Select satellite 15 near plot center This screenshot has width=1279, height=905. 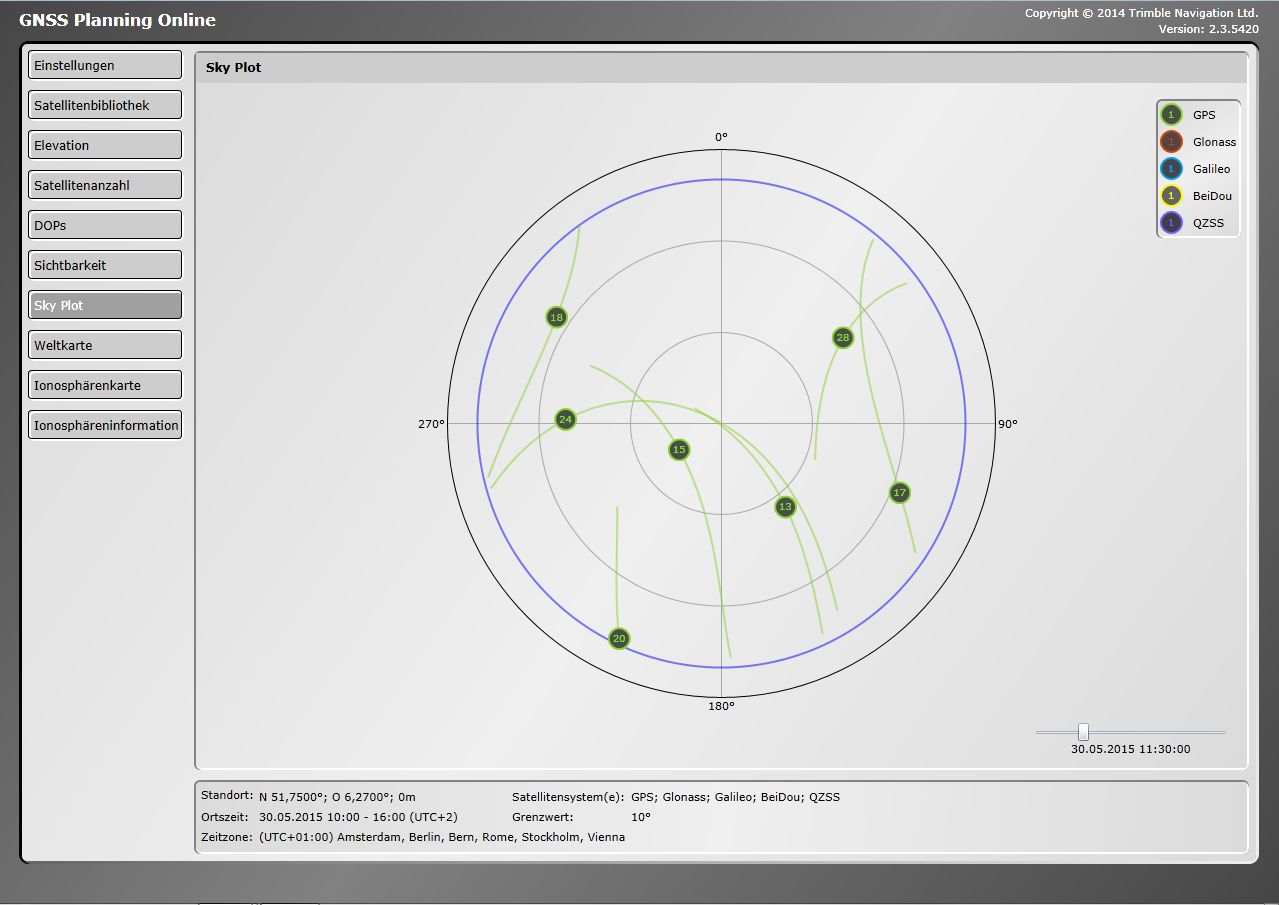point(679,450)
